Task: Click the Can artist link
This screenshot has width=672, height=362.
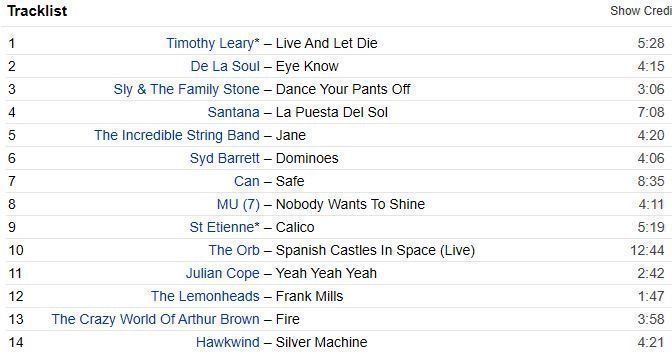Action: [x=247, y=181]
